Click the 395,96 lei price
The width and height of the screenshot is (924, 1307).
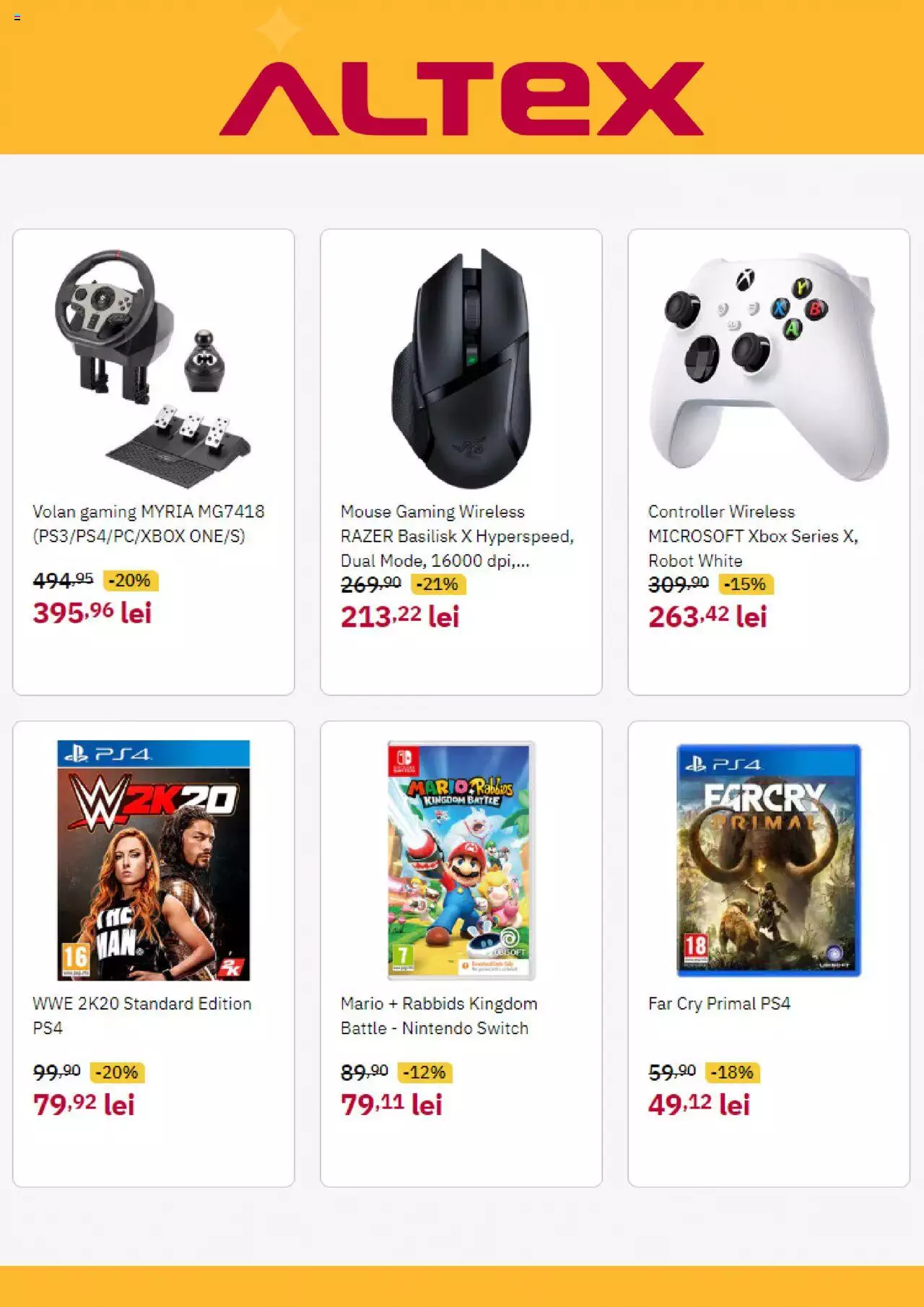[92, 613]
